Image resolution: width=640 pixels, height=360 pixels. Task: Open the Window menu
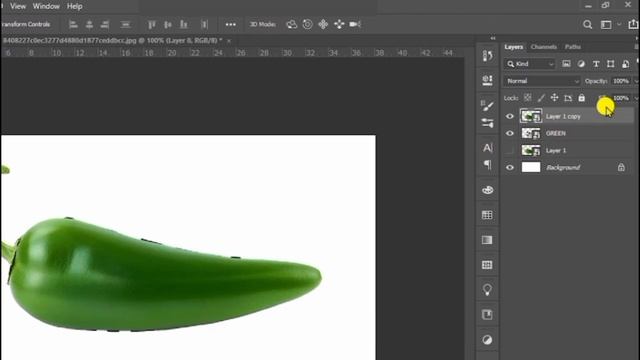tap(46, 7)
